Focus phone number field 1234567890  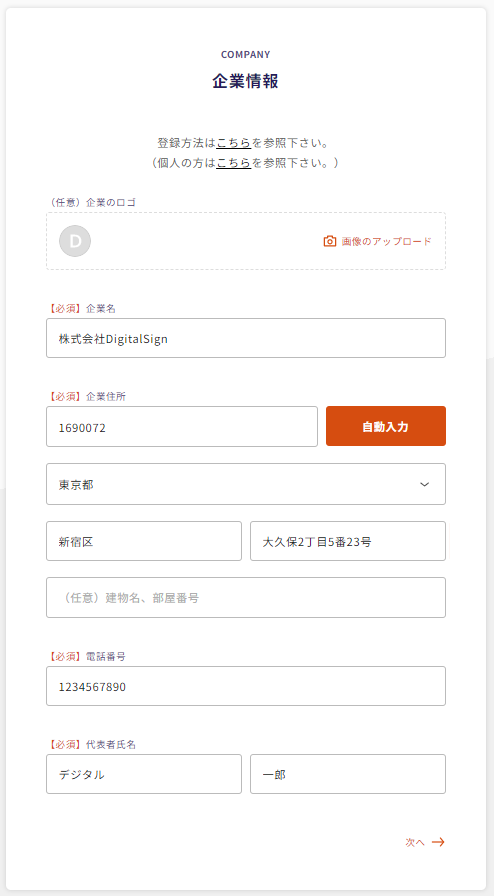[x=246, y=686]
